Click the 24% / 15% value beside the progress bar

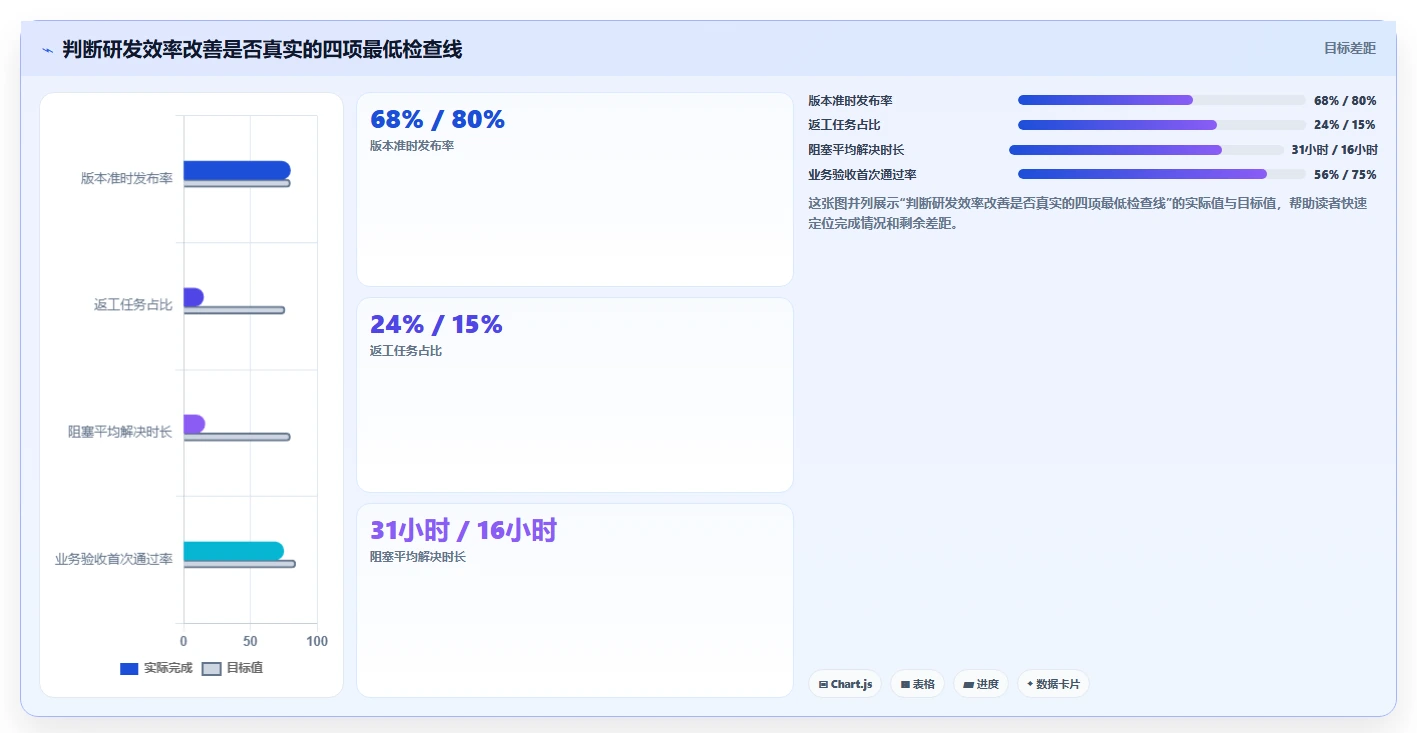point(1344,125)
